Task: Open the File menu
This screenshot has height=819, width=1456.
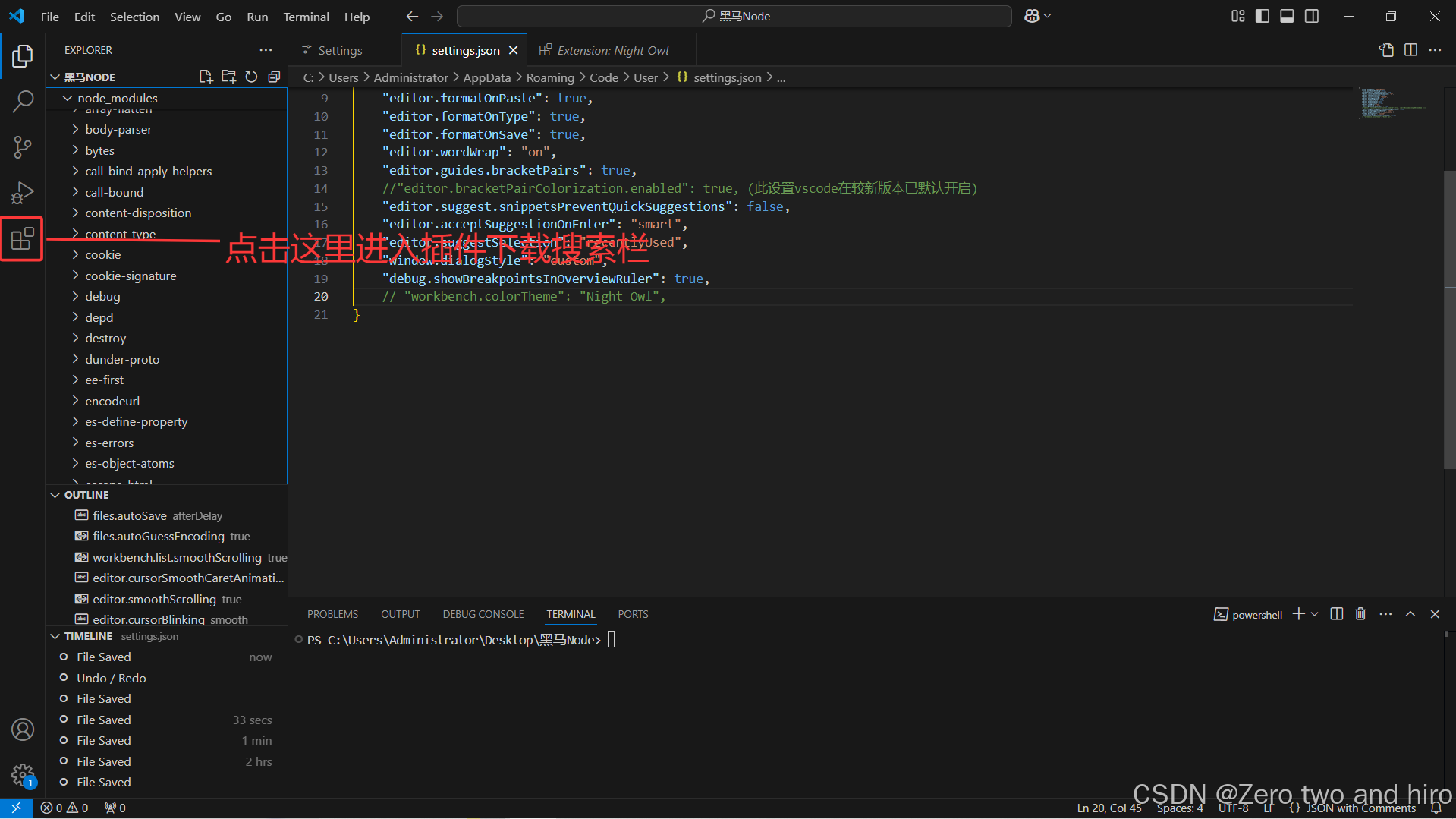Action: pyautogui.click(x=50, y=16)
